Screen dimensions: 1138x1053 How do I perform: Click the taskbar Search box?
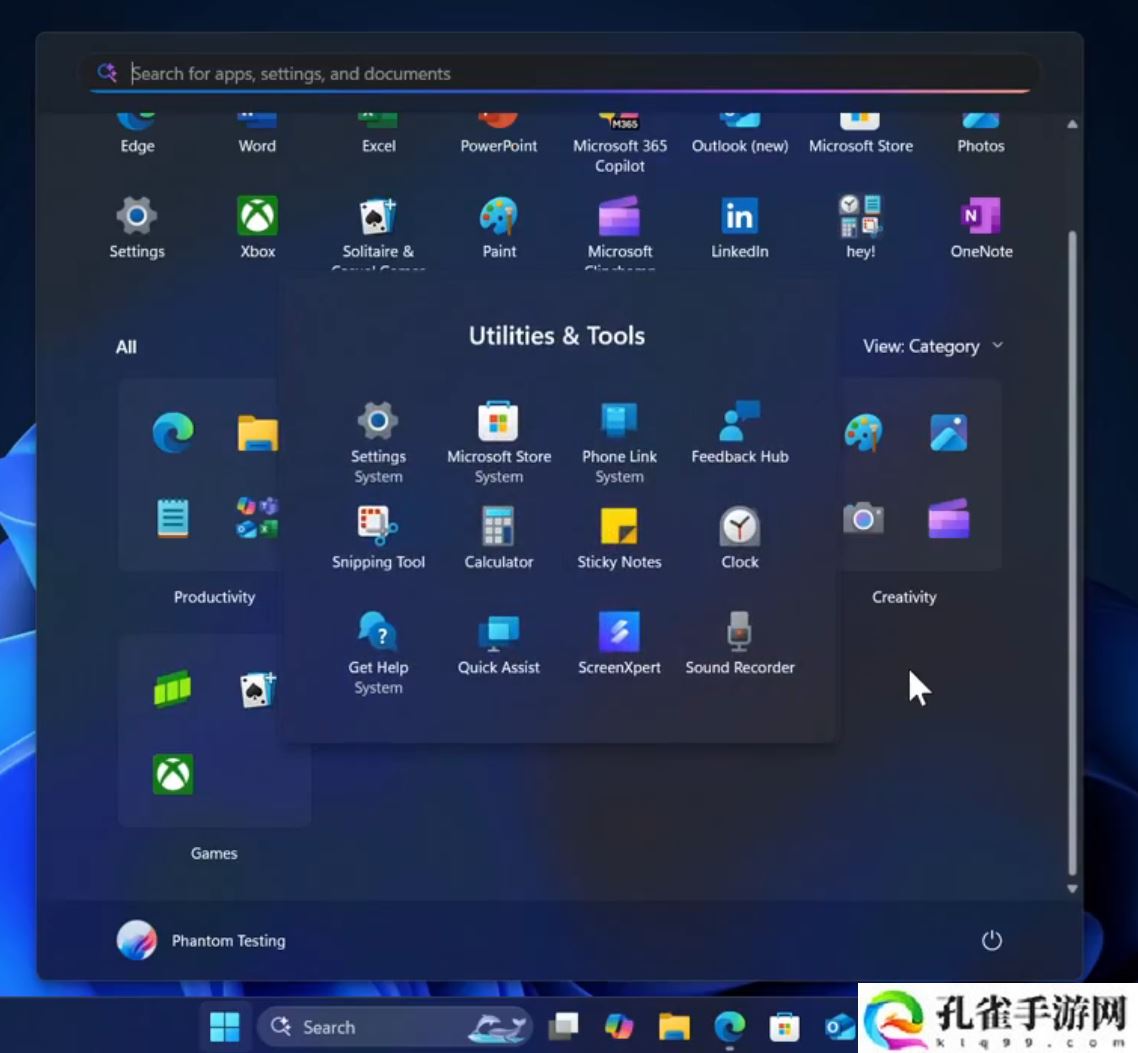tap(395, 1027)
